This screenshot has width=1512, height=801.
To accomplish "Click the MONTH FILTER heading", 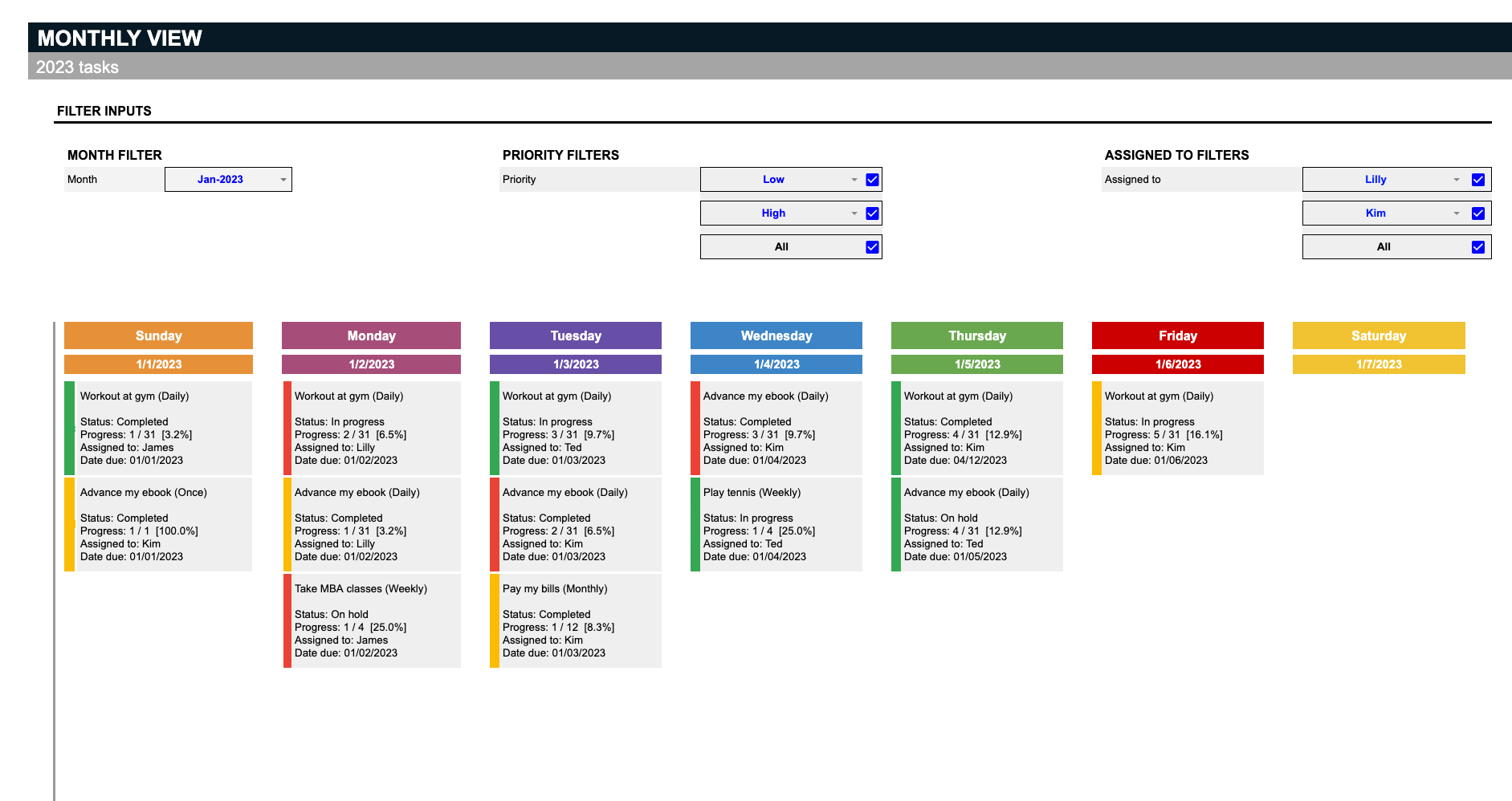I will (x=115, y=155).
